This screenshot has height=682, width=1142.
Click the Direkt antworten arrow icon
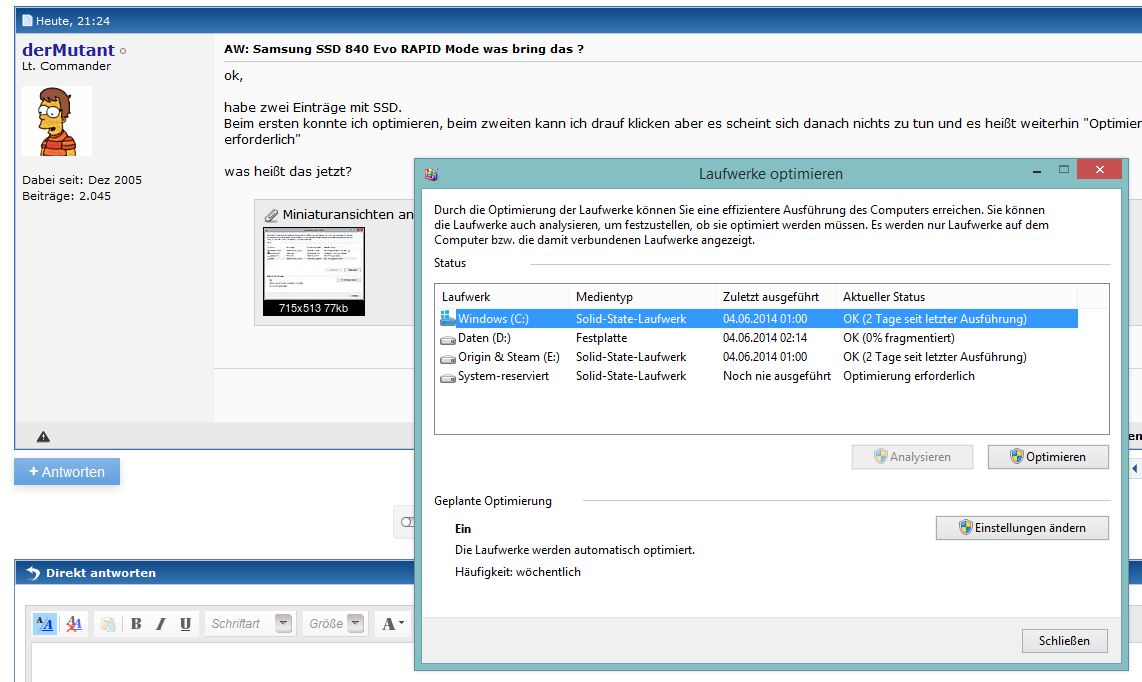point(33,573)
